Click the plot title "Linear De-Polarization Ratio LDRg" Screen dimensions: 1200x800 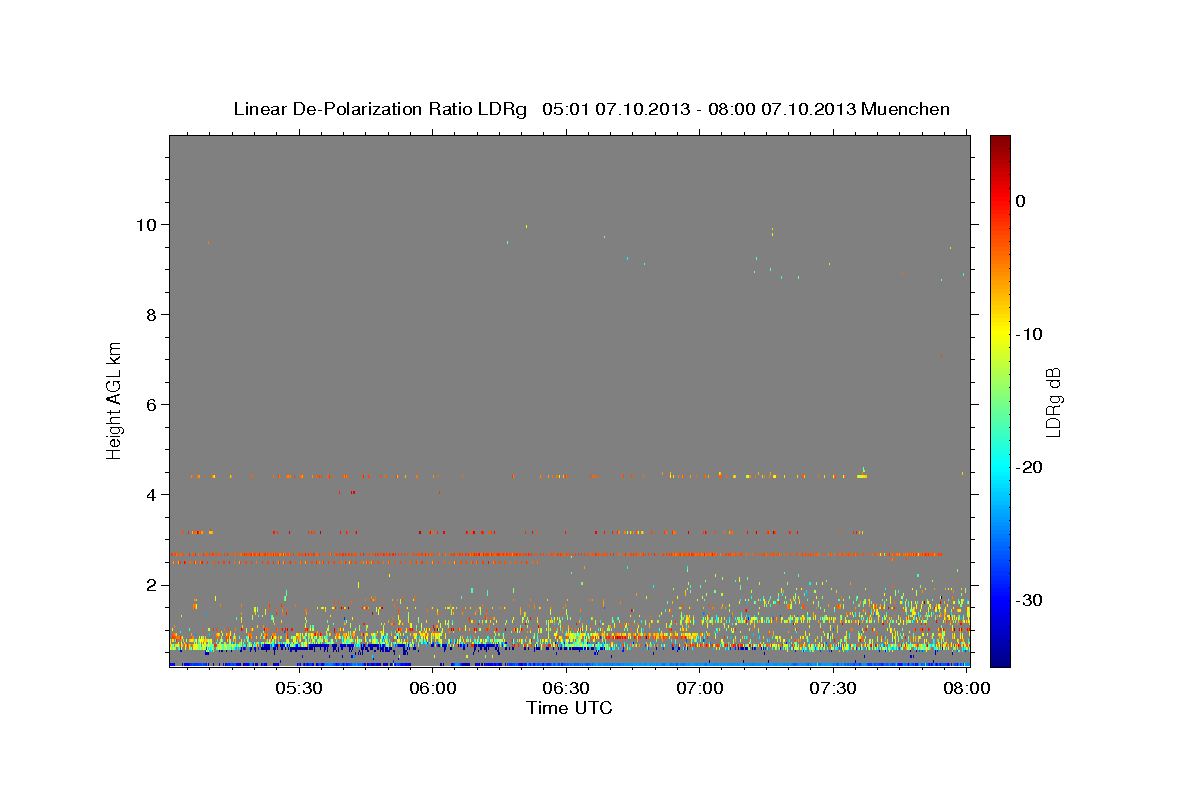coord(379,109)
